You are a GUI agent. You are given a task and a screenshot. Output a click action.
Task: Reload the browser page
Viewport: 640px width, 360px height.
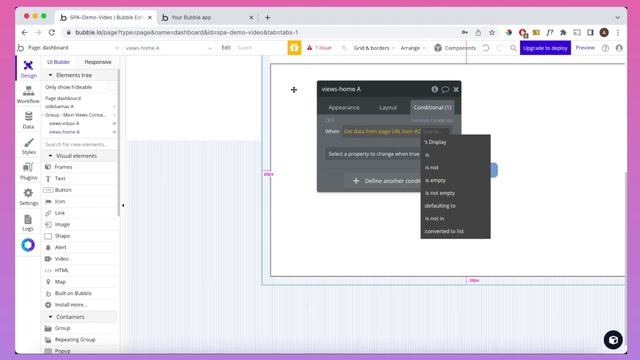pos(52,32)
